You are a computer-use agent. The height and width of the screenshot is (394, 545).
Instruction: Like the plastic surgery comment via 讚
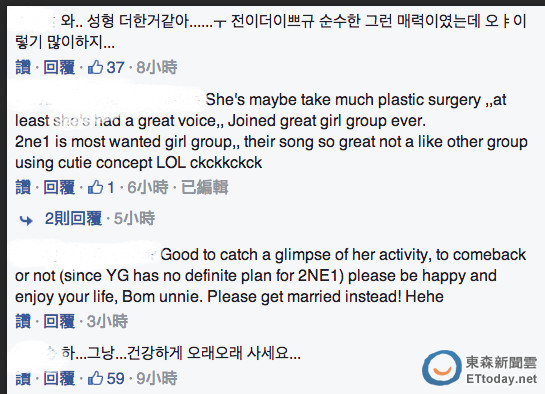click(x=23, y=188)
